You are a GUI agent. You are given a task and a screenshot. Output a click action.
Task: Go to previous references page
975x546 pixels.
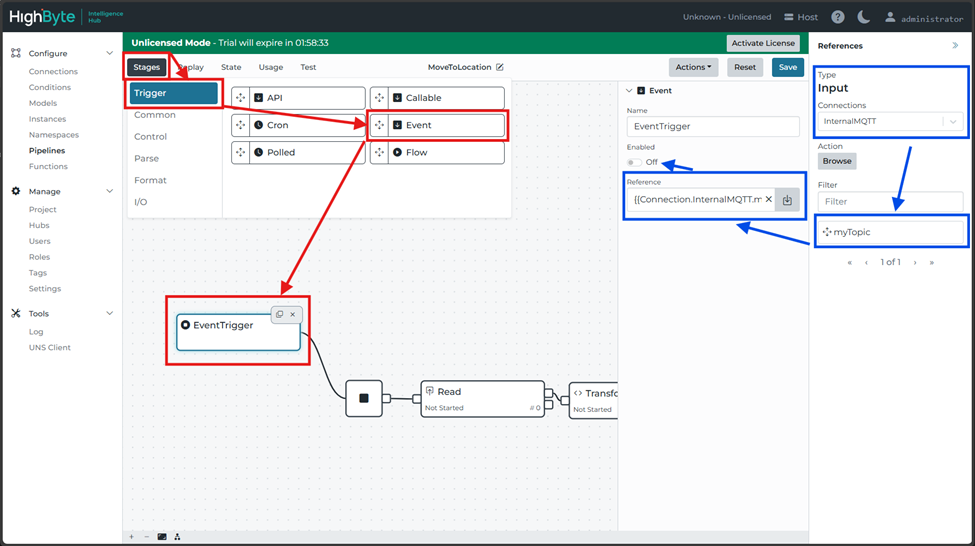click(x=866, y=262)
